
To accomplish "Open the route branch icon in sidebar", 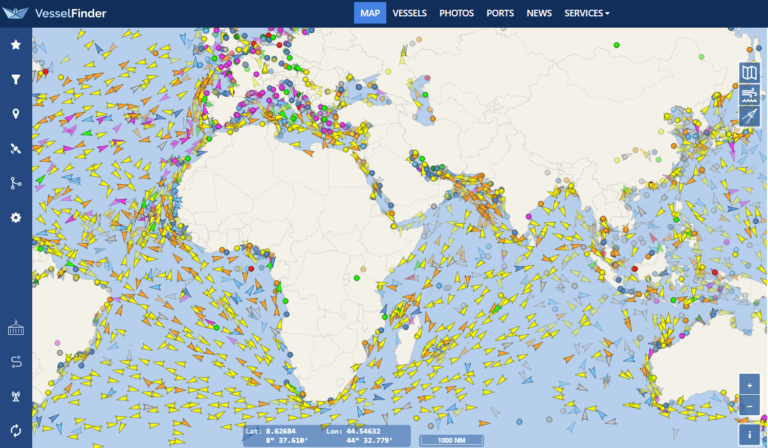I will tap(15, 183).
